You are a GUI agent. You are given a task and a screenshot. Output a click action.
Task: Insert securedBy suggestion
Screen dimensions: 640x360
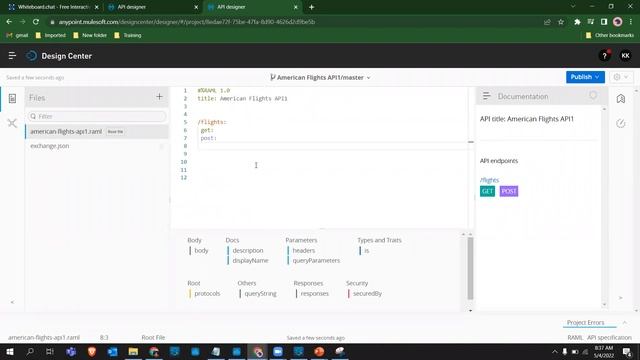[367, 293]
